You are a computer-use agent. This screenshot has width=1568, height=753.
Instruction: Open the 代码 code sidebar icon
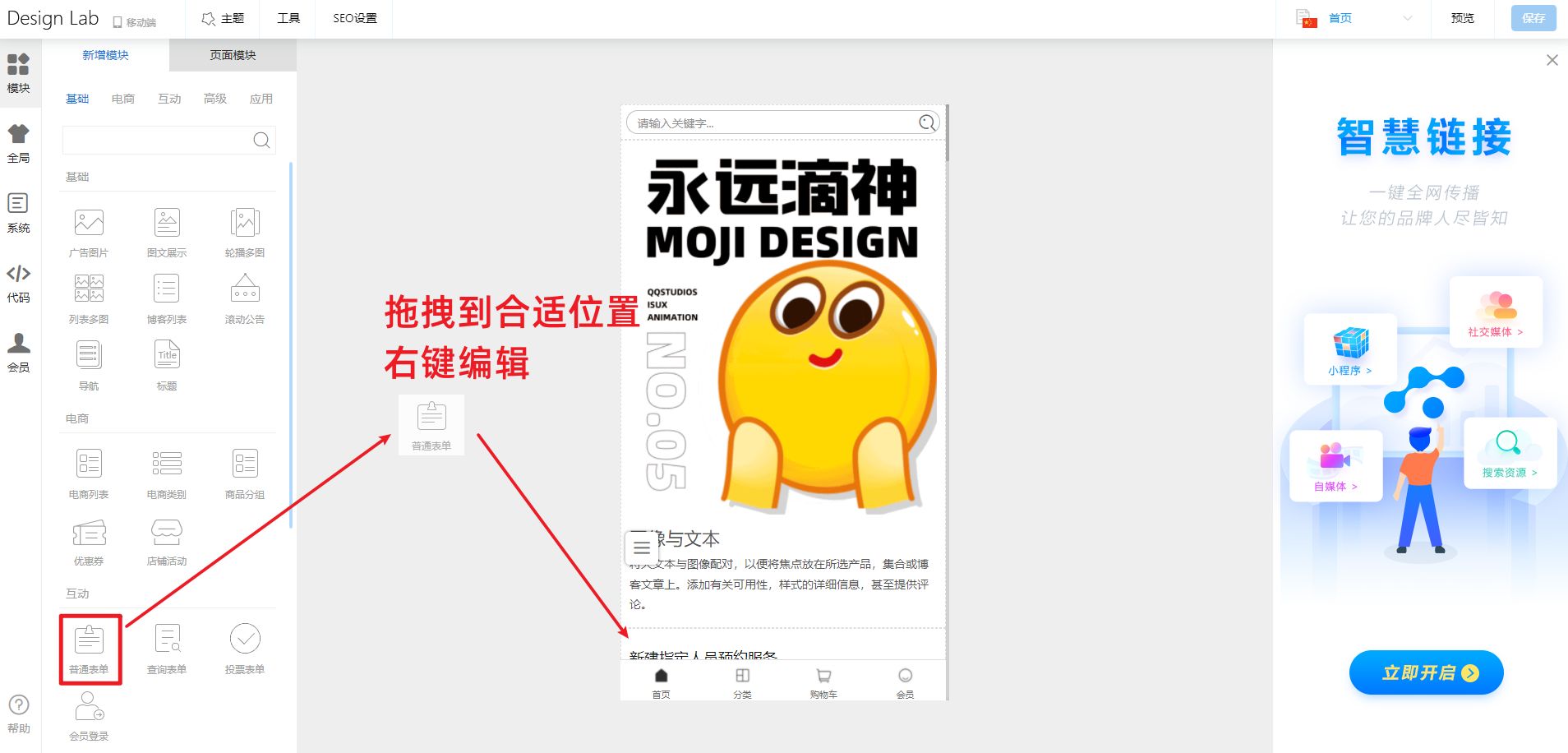[x=18, y=283]
